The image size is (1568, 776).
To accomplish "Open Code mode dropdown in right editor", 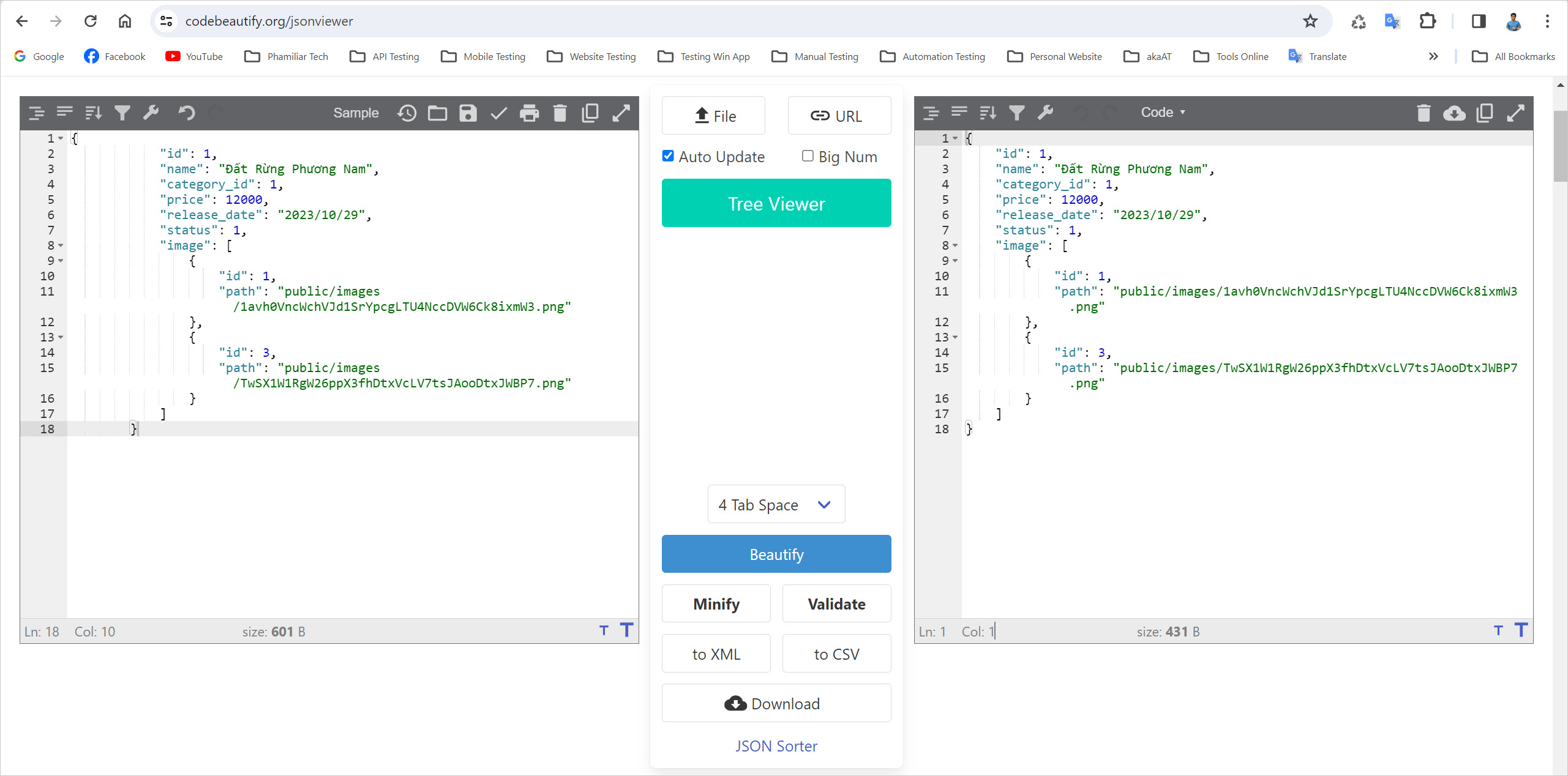I will (1163, 113).
